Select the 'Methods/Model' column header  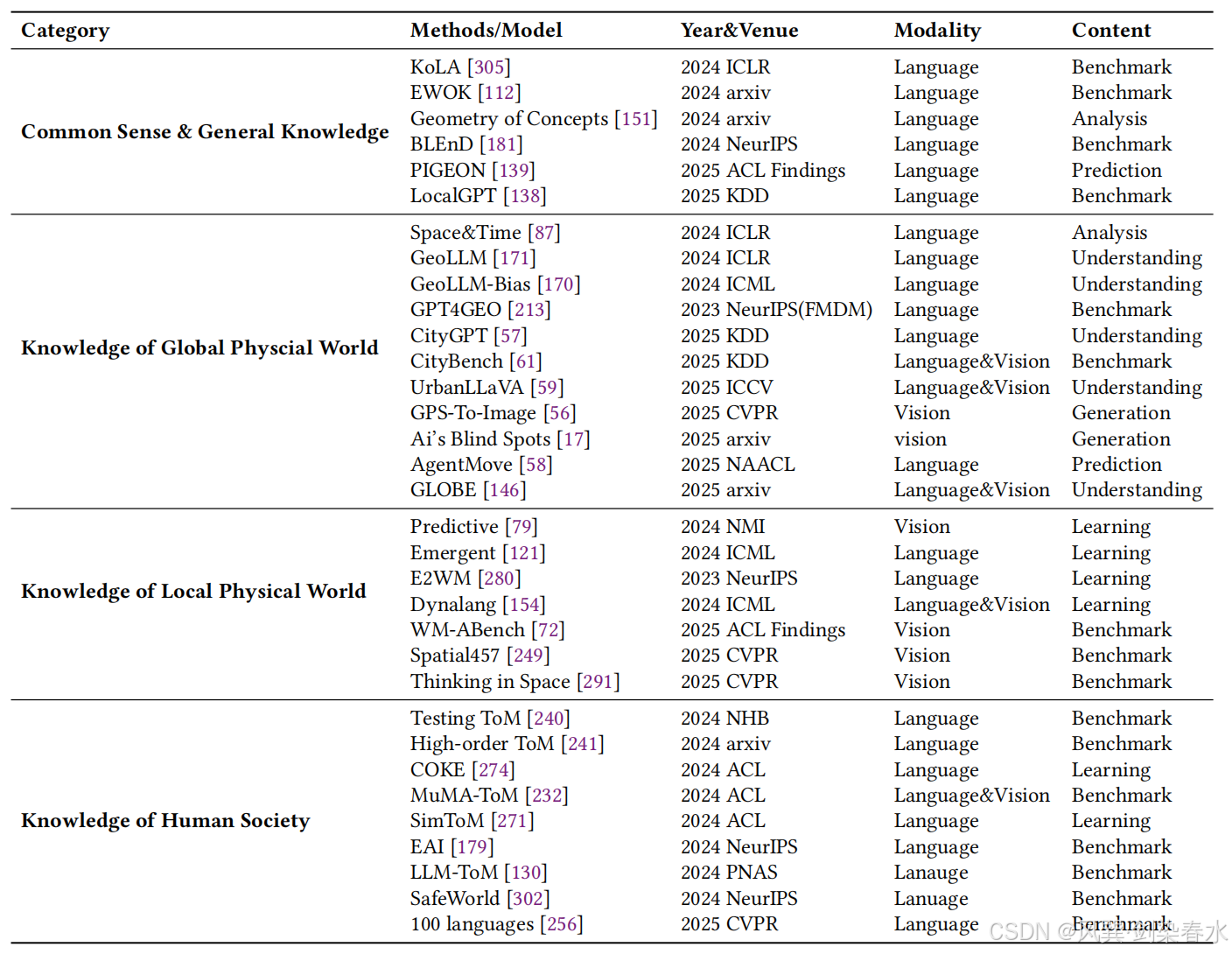tap(486, 31)
